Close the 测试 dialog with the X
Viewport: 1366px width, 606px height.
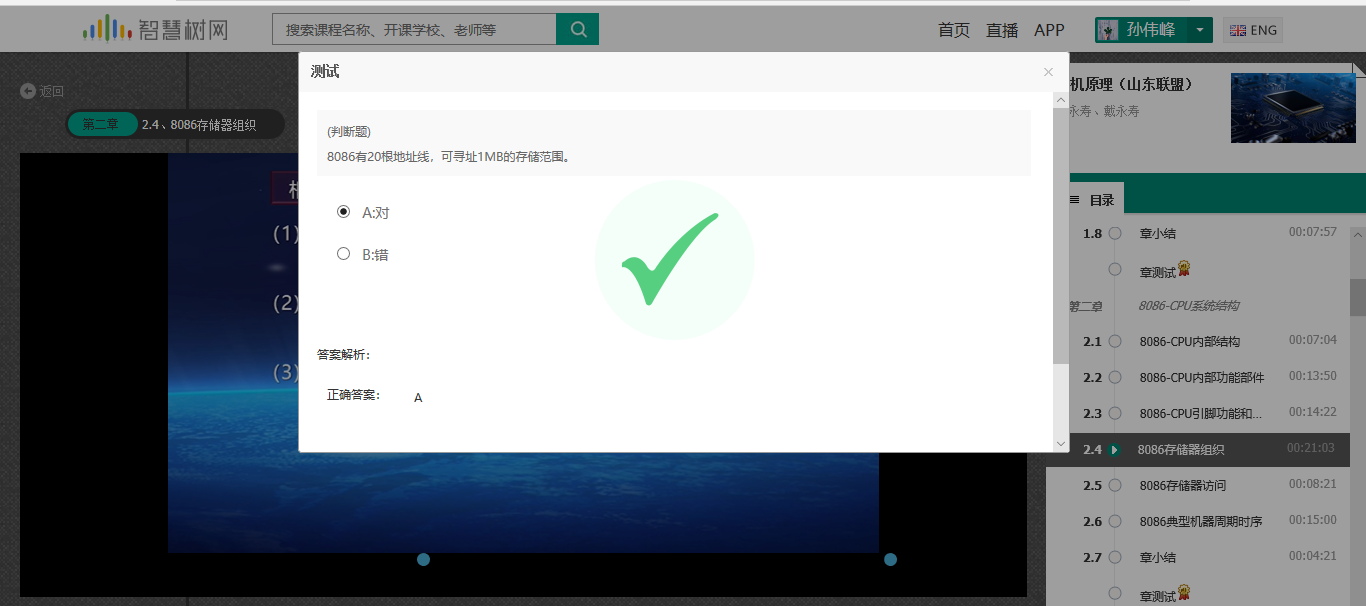tap(1048, 72)
